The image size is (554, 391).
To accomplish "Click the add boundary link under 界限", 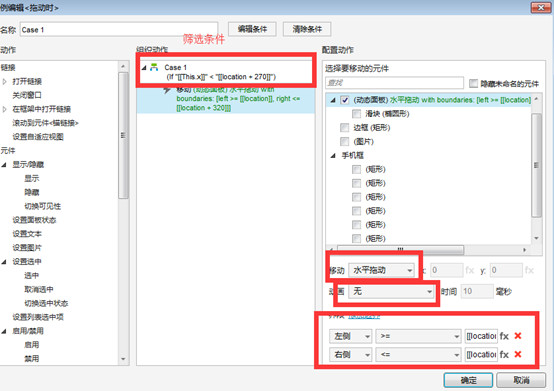I will [364, 316].
